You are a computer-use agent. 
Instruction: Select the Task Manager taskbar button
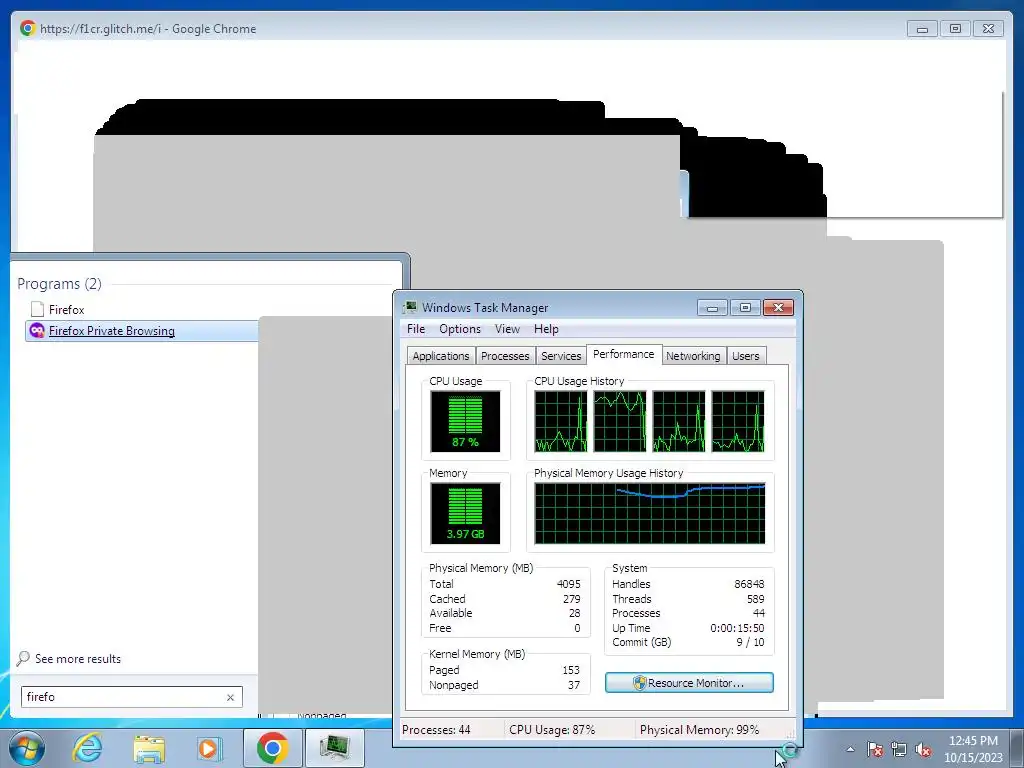point(334,748)
